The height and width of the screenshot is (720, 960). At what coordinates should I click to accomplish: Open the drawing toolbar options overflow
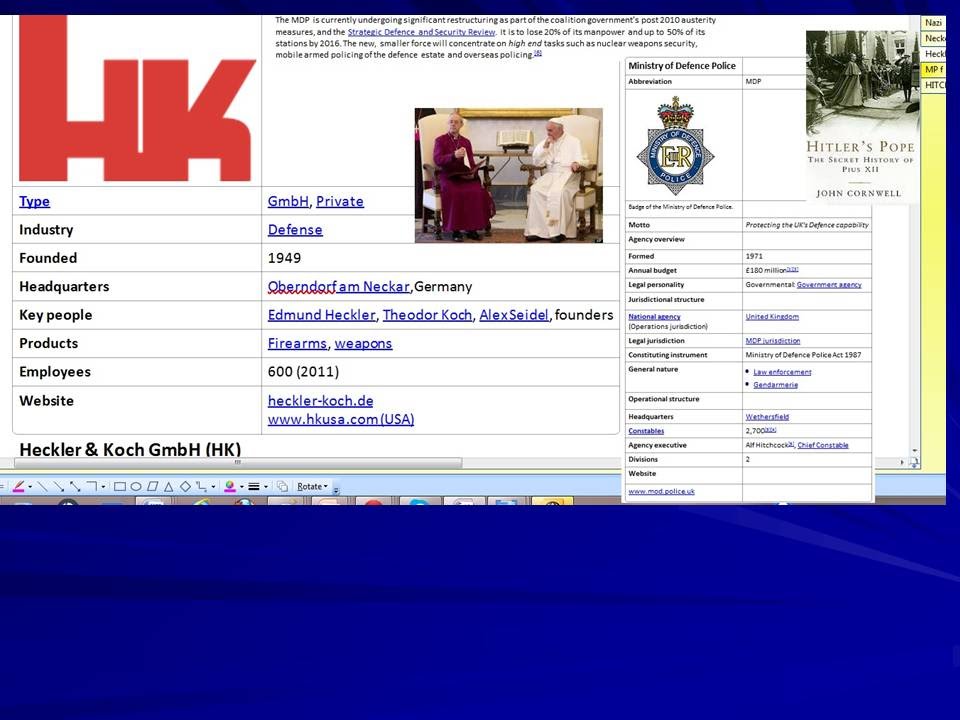[336, 489]
